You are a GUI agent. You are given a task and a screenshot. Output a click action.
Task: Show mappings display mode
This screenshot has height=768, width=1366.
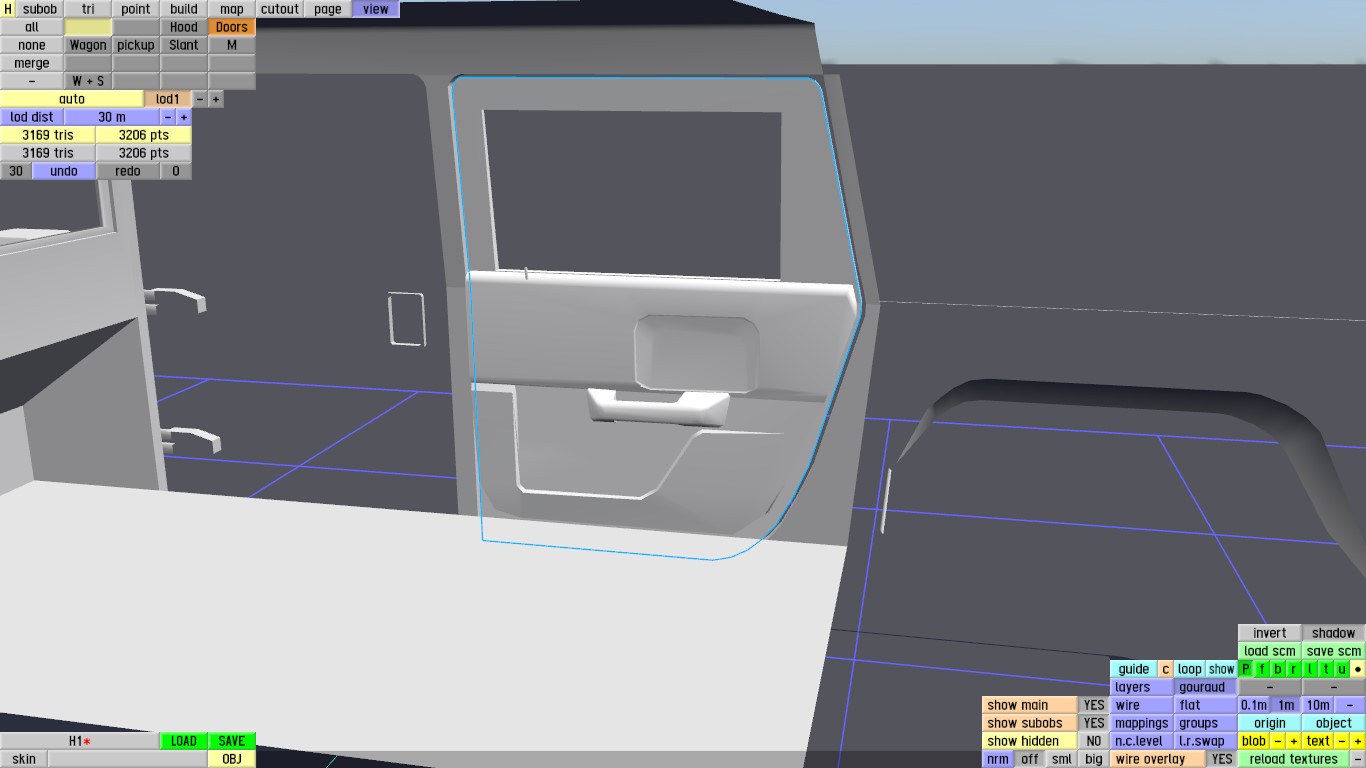[1142, 723]
